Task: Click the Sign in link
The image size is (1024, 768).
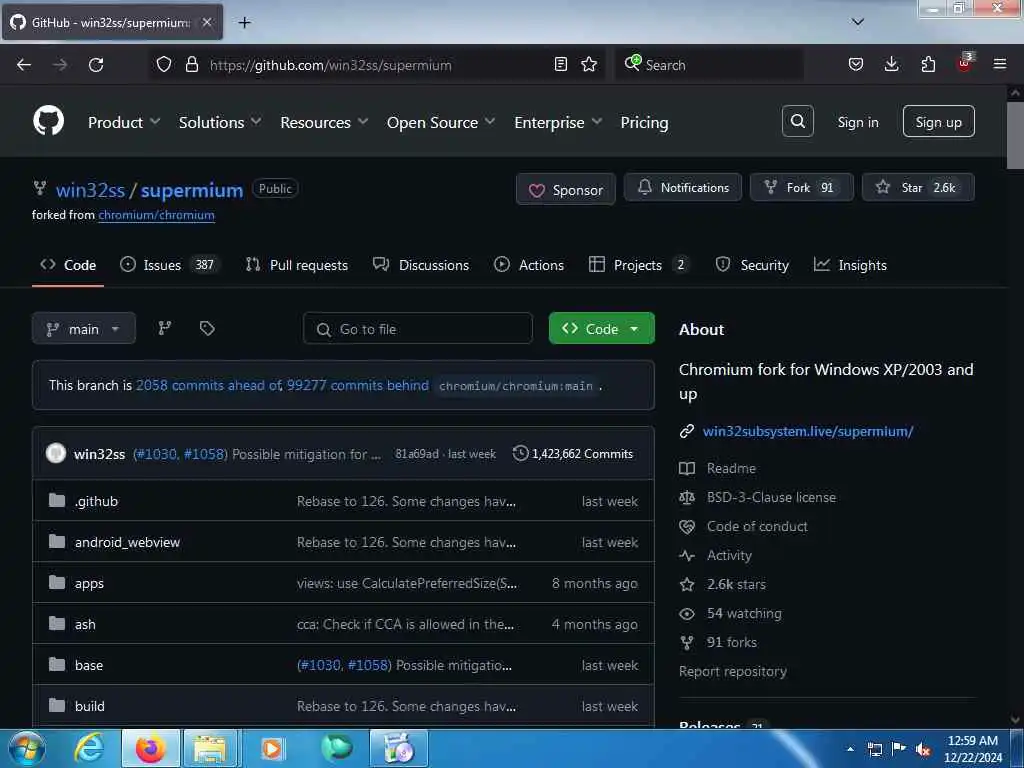Action: click(857, 122)
